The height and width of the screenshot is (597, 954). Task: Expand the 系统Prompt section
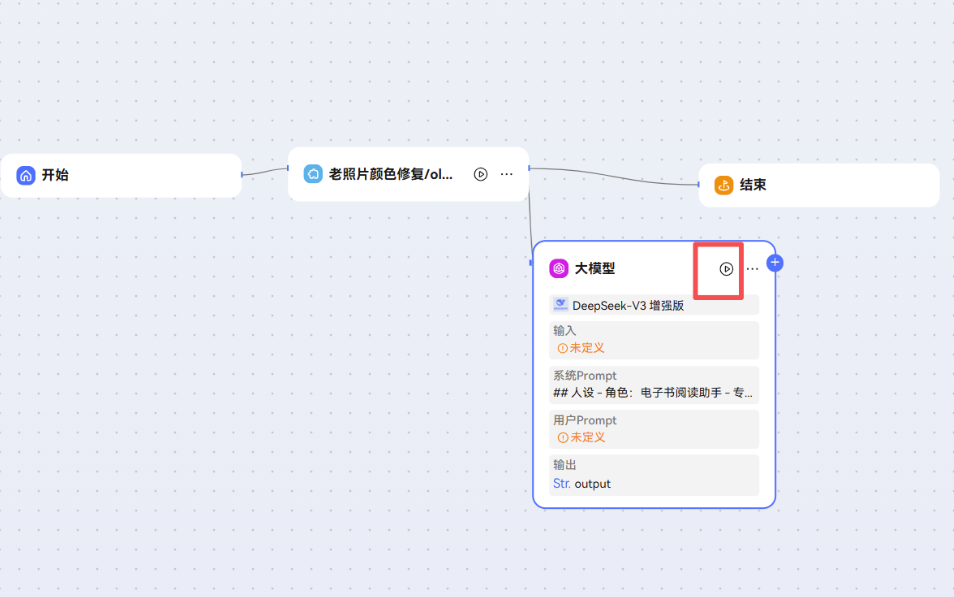tap(654, 385)
